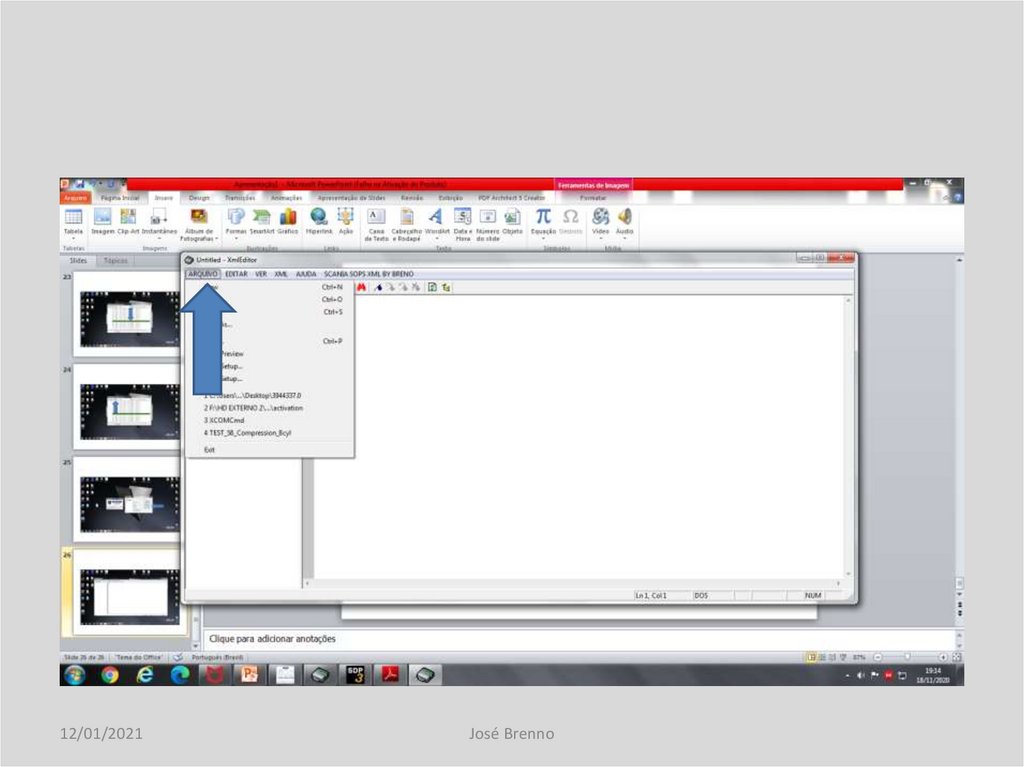Viewport: 1024px width, 767px height.
Task: Switch to the Transições ribbon tab
Action: click(x=240, y=197)
